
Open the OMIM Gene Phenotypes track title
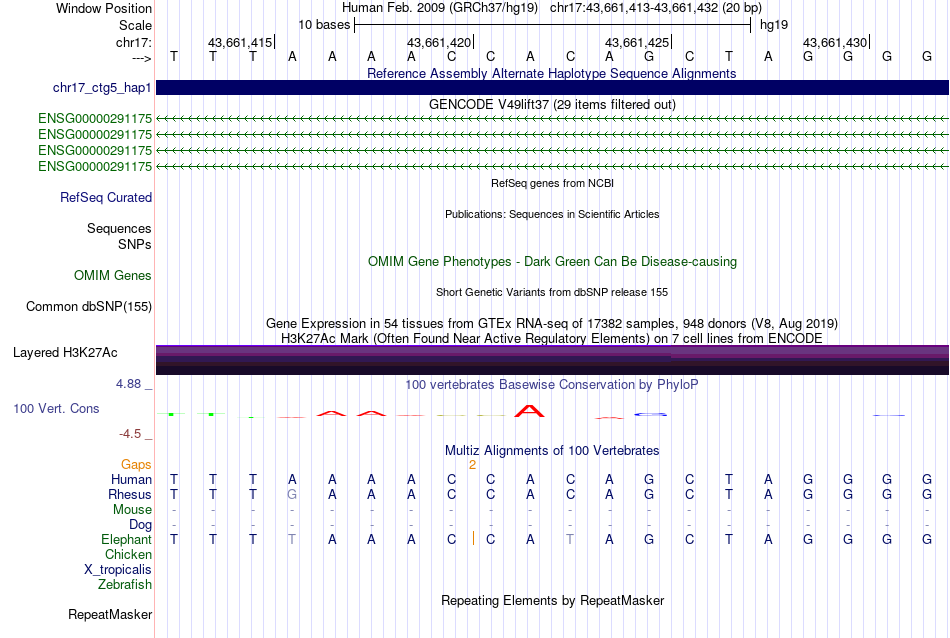click(552, 261)
